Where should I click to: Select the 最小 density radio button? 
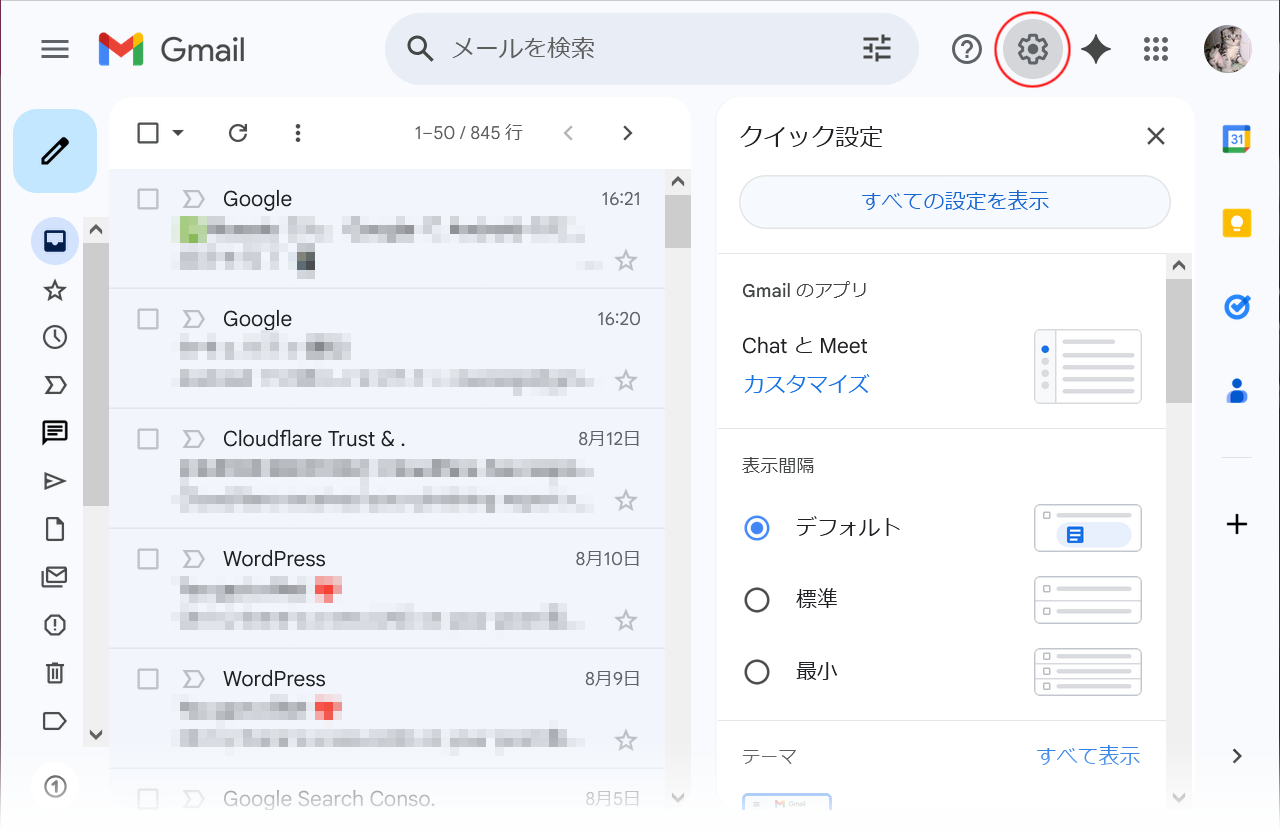pos(757,671)
